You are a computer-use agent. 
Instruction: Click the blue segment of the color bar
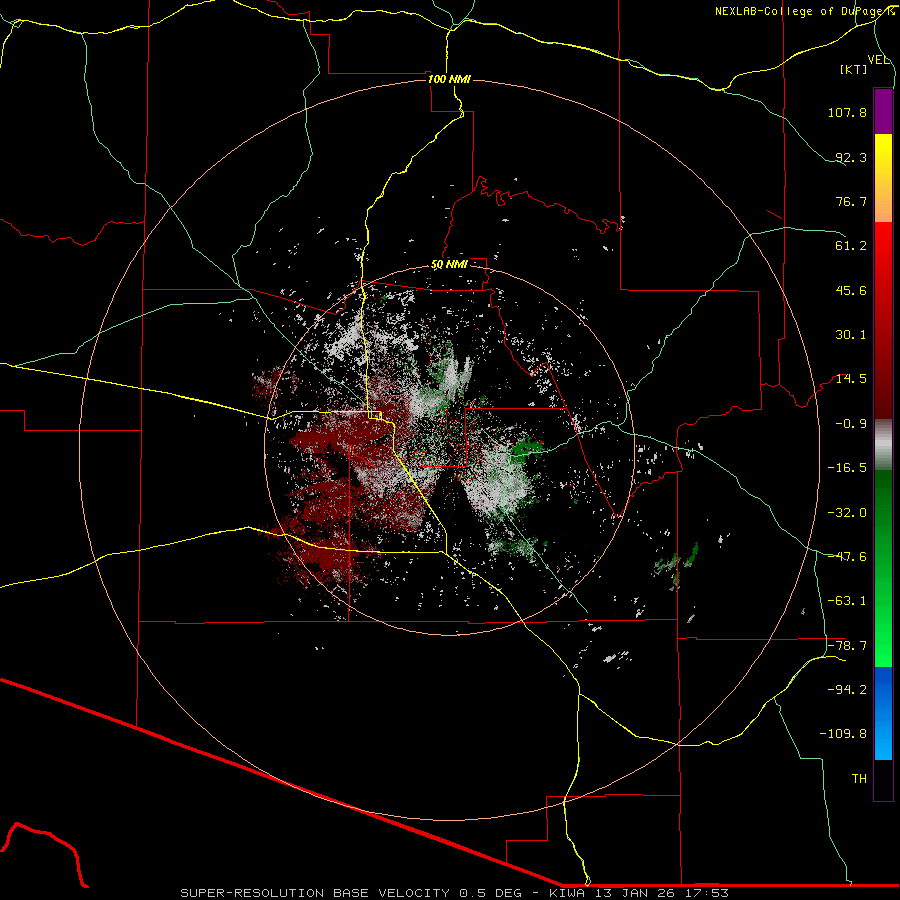[883, 713]
